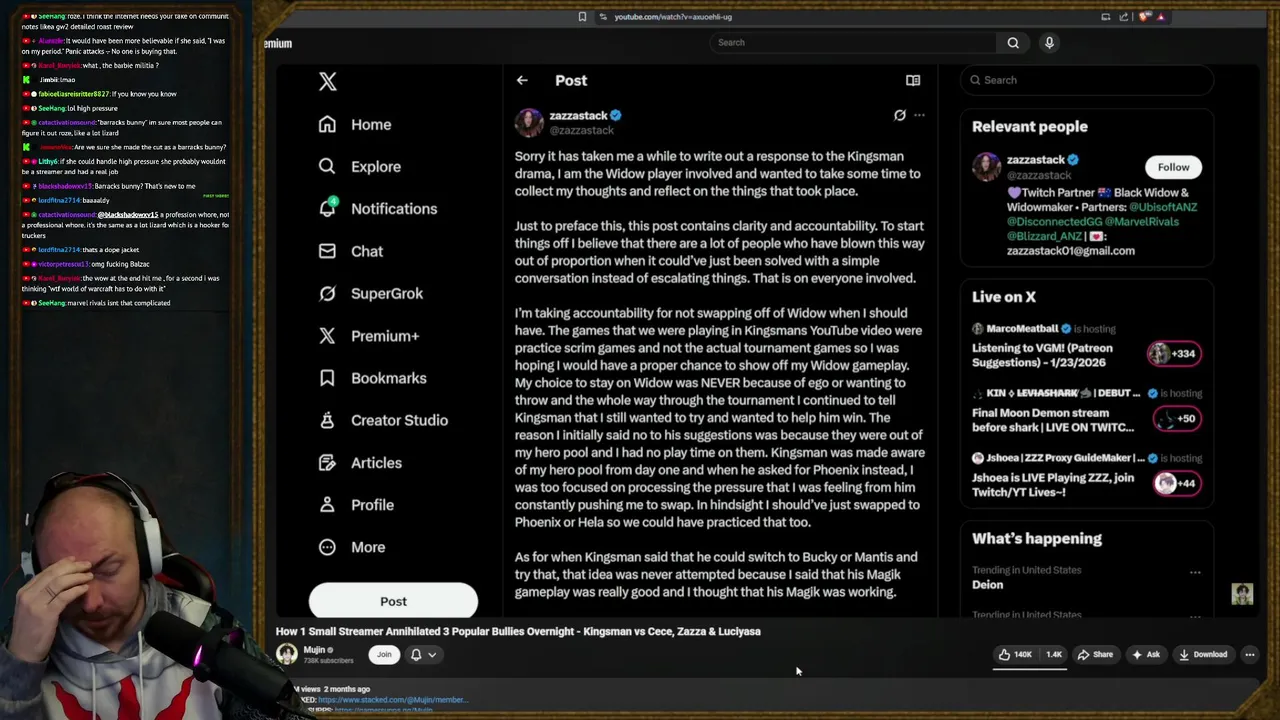
Task: Click the Deion trending topic
Action: coord(987,585)
